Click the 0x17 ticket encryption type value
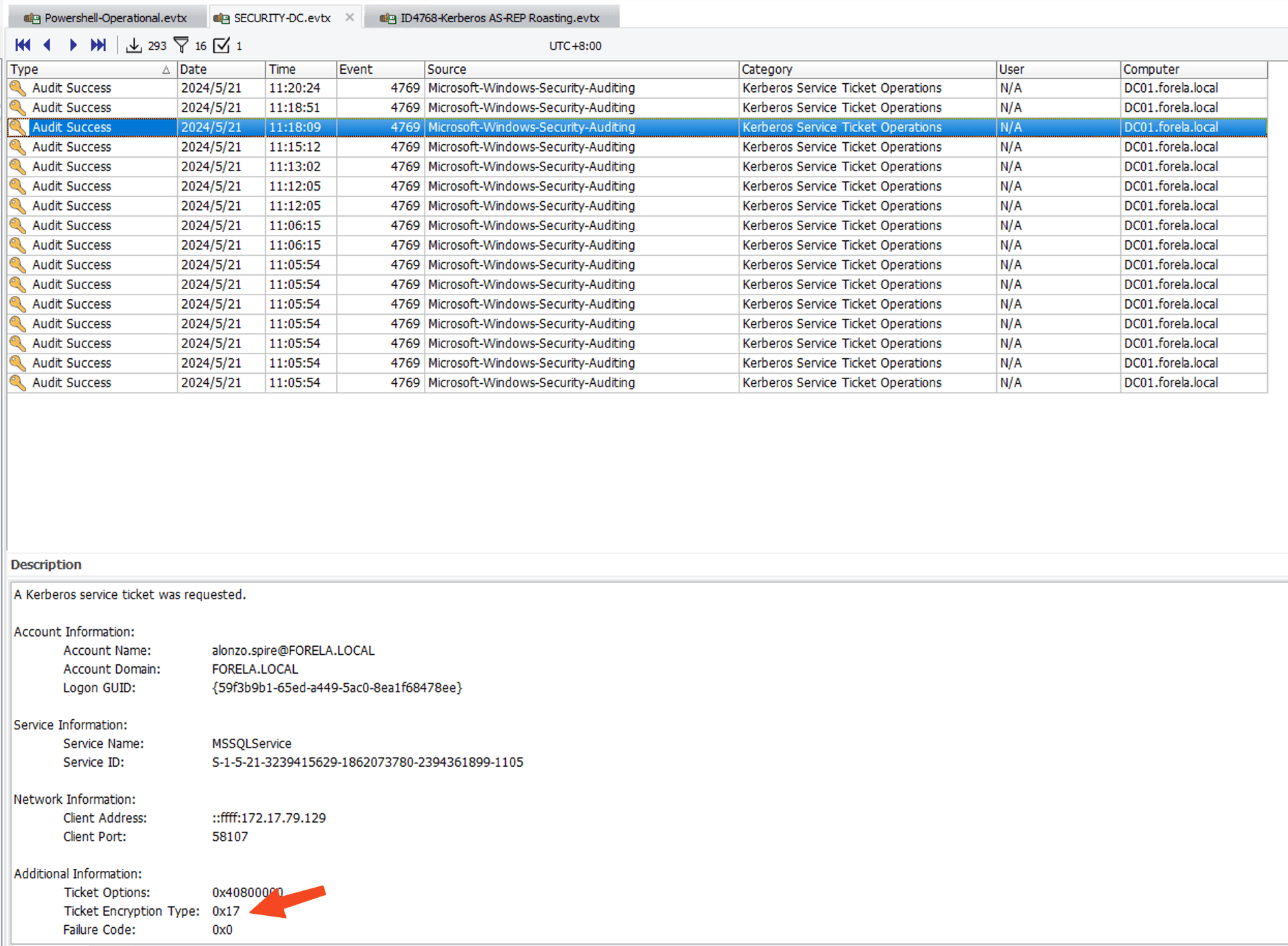 coord(225,911)
